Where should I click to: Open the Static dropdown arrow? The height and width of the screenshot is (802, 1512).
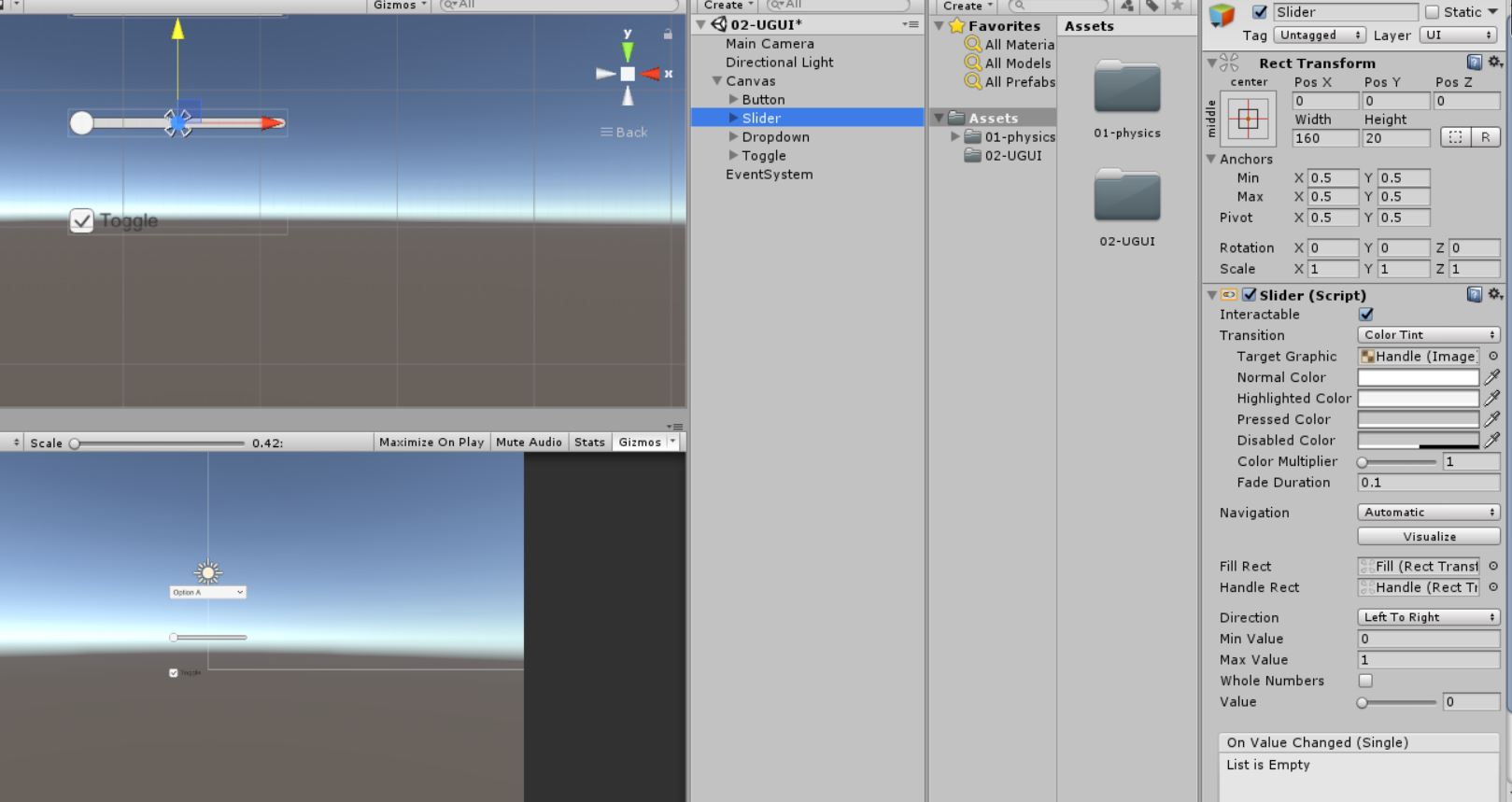coord(1493,12)
